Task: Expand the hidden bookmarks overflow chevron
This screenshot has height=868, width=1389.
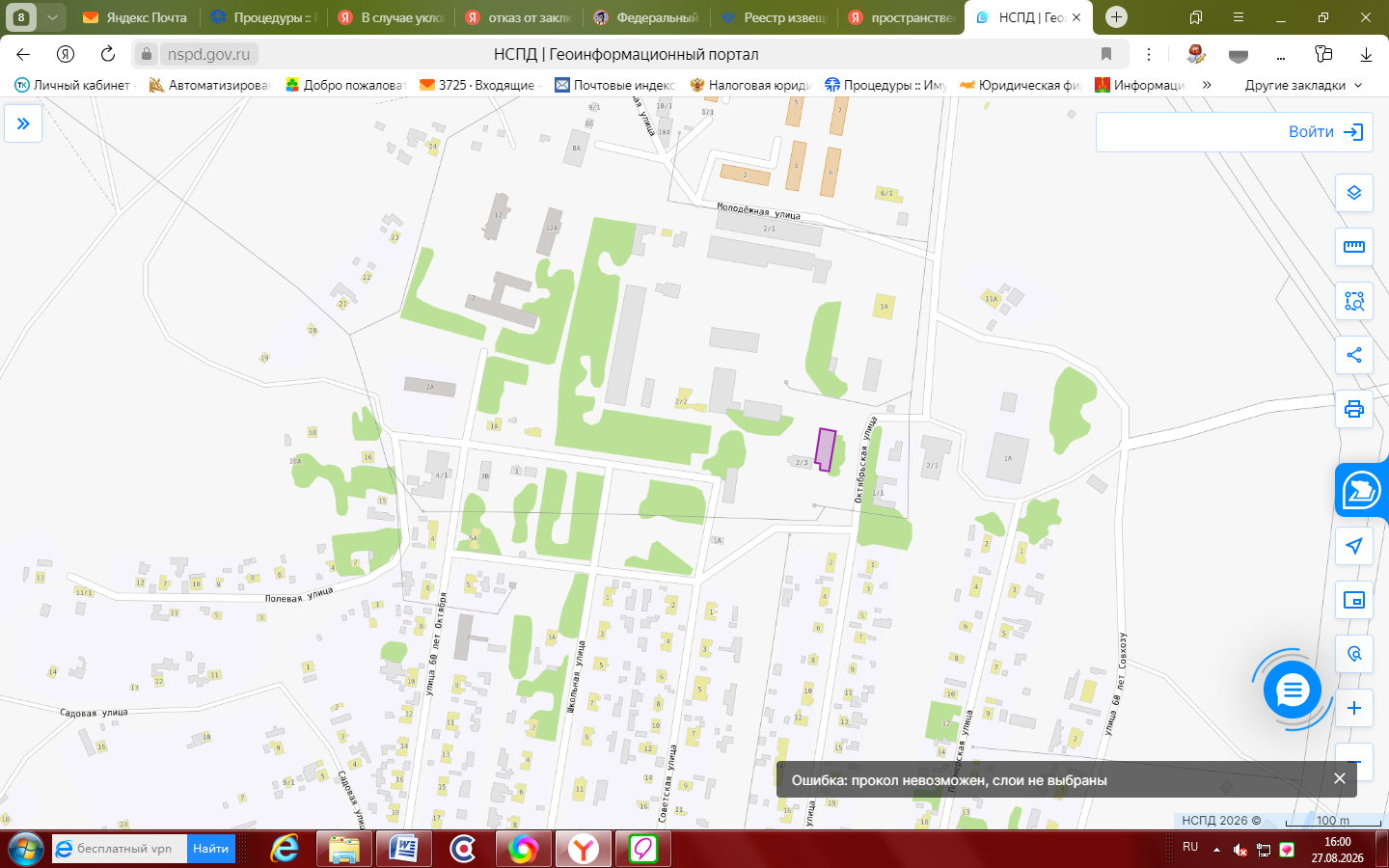Action: [x=1207, y=85]
